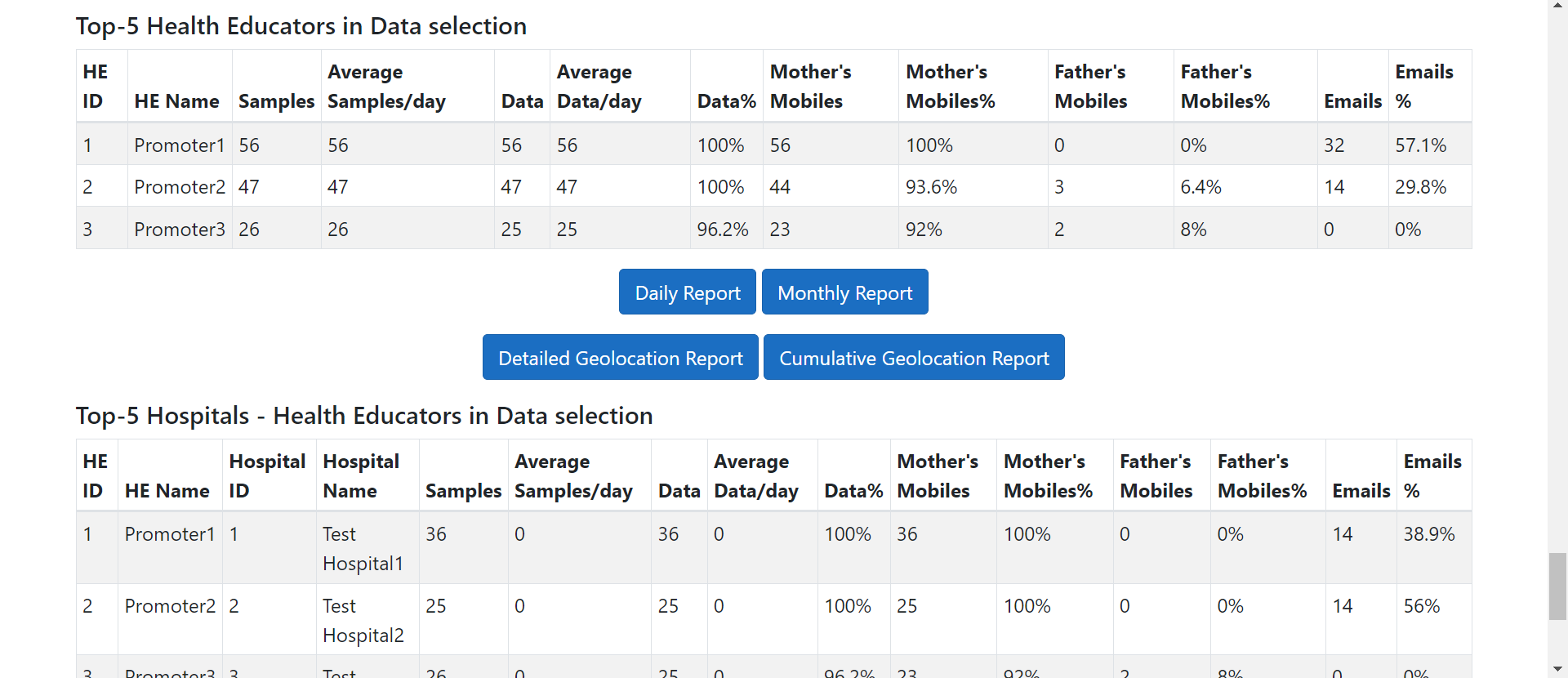The width and height of the screenshot is (1568, 678).
Task: Click the vertical scrollbar thumb
Action: (1557, 586)
